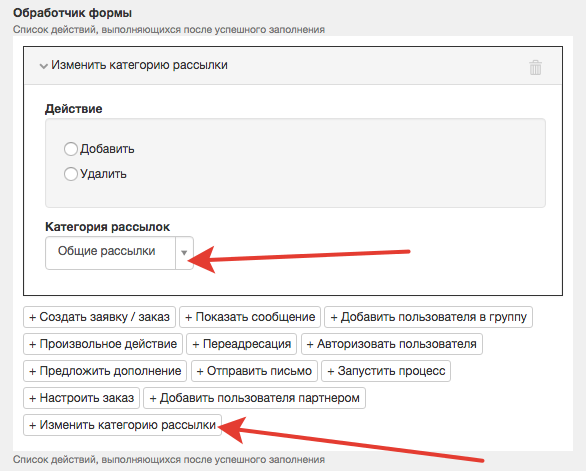The height and width of the screenshot is (471, 586).
Task: Click the Изменить категорию рассылки header title
Action: [139, 65]
